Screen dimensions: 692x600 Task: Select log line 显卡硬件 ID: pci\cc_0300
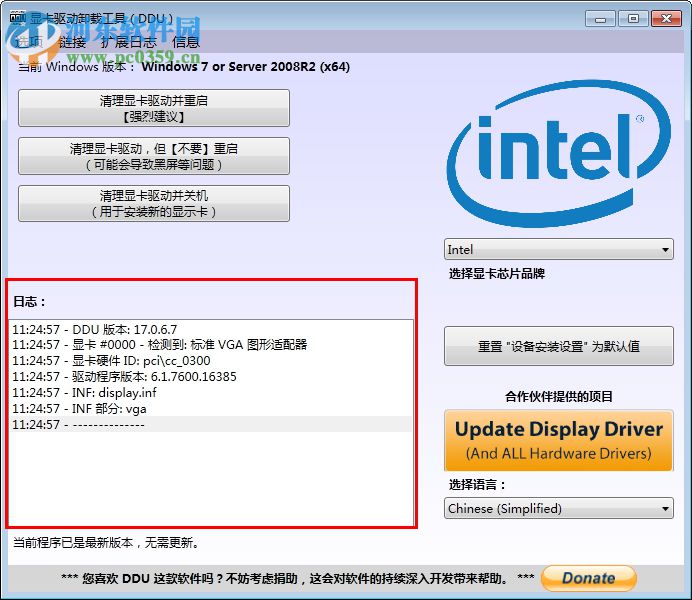coord(211,360)
